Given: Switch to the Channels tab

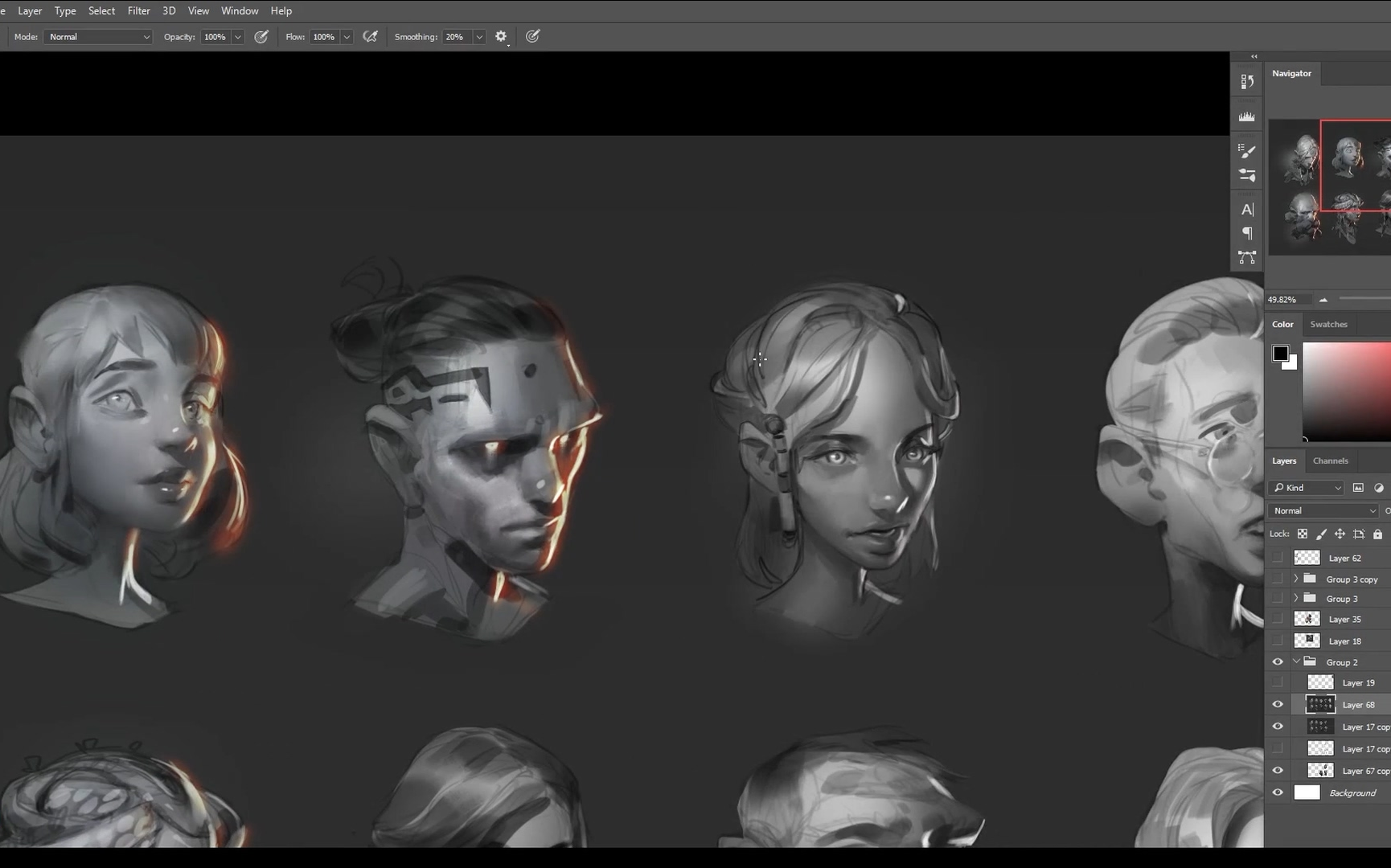Looking at the screenshot, I should 1330,461.
